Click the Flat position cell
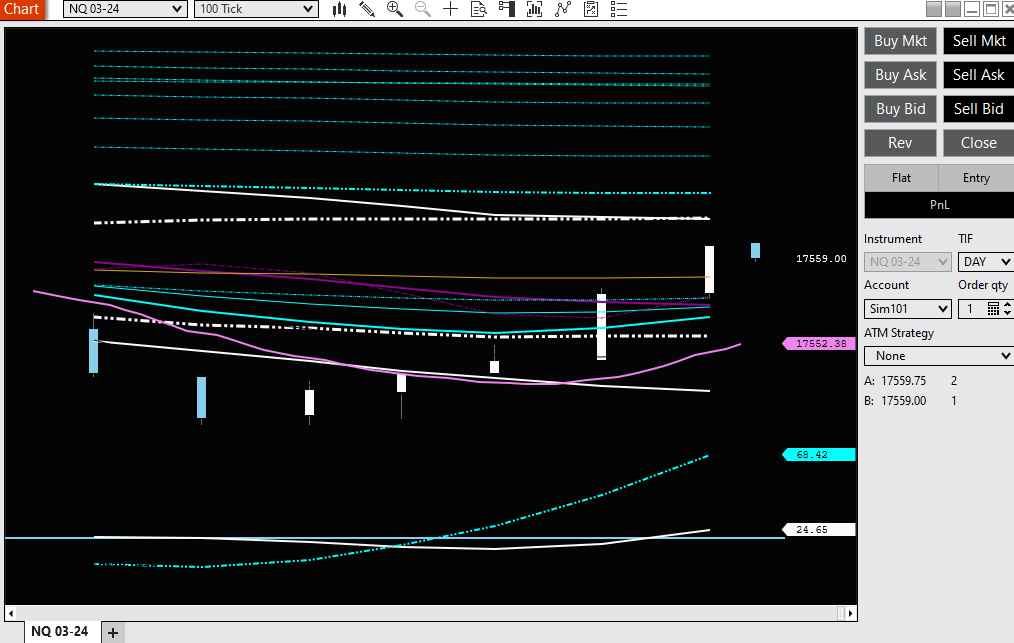This screenshot has width=1014, height=643. [x=901, y=178]
